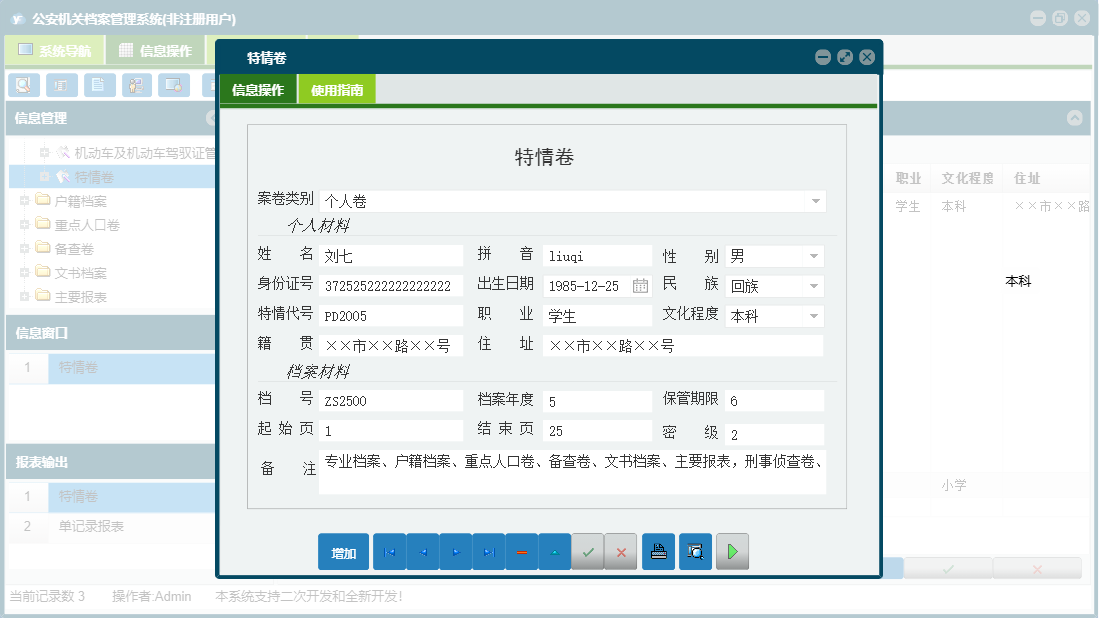This screenshot has height=618, width=1099.
Task: Open print preview with the magnifier icon
Action: coord(694,551)
